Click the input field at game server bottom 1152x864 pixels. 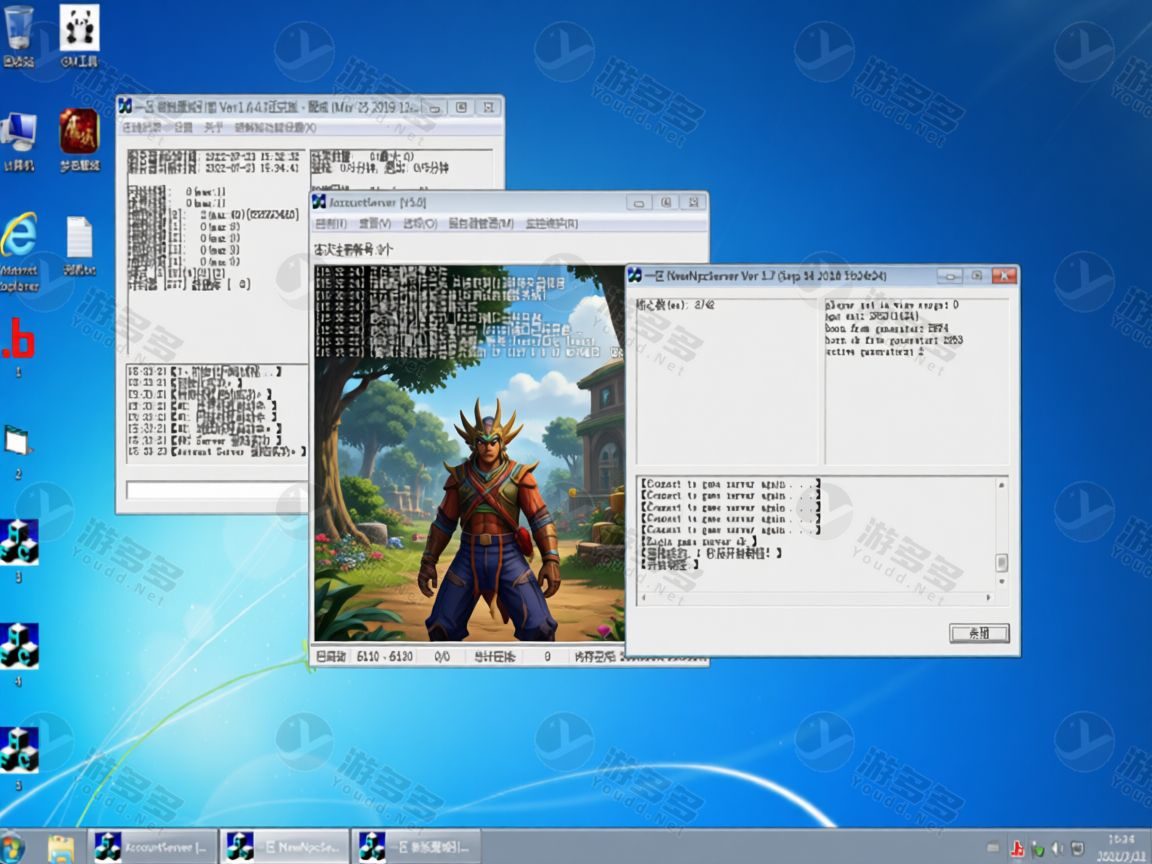(x=217, y=490)
